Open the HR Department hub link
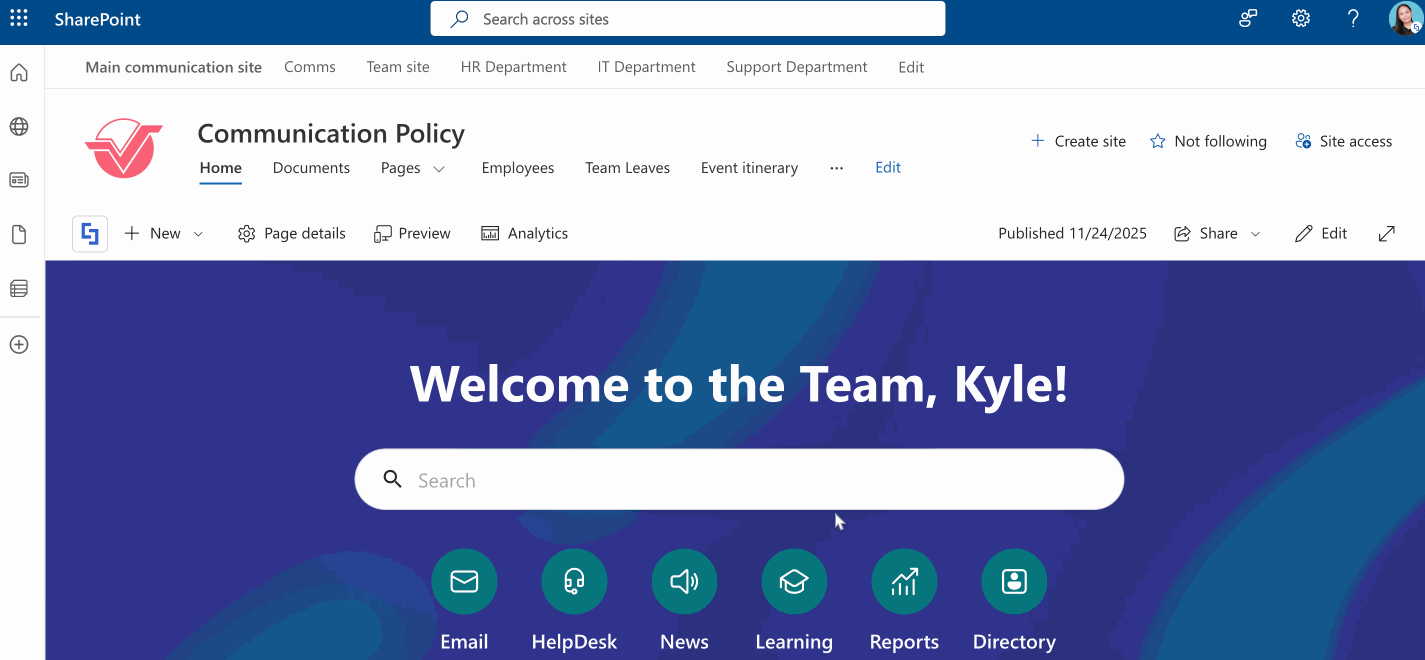1425x660 pixels. tap(513, 67)
